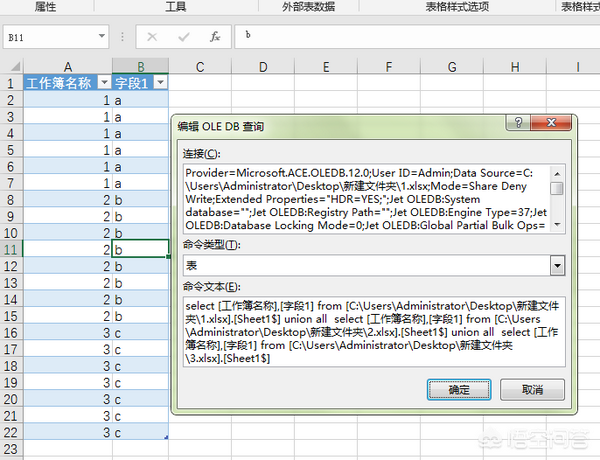600x460 pixels.
Task: Select row 16 header
Action: (11, 333)
